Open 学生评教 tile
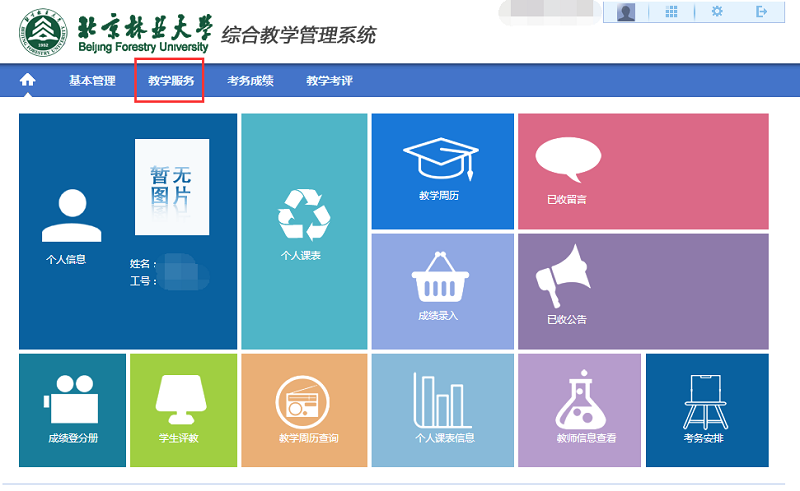This screenshot has height=491, width=800. click(x=183, y=409)
